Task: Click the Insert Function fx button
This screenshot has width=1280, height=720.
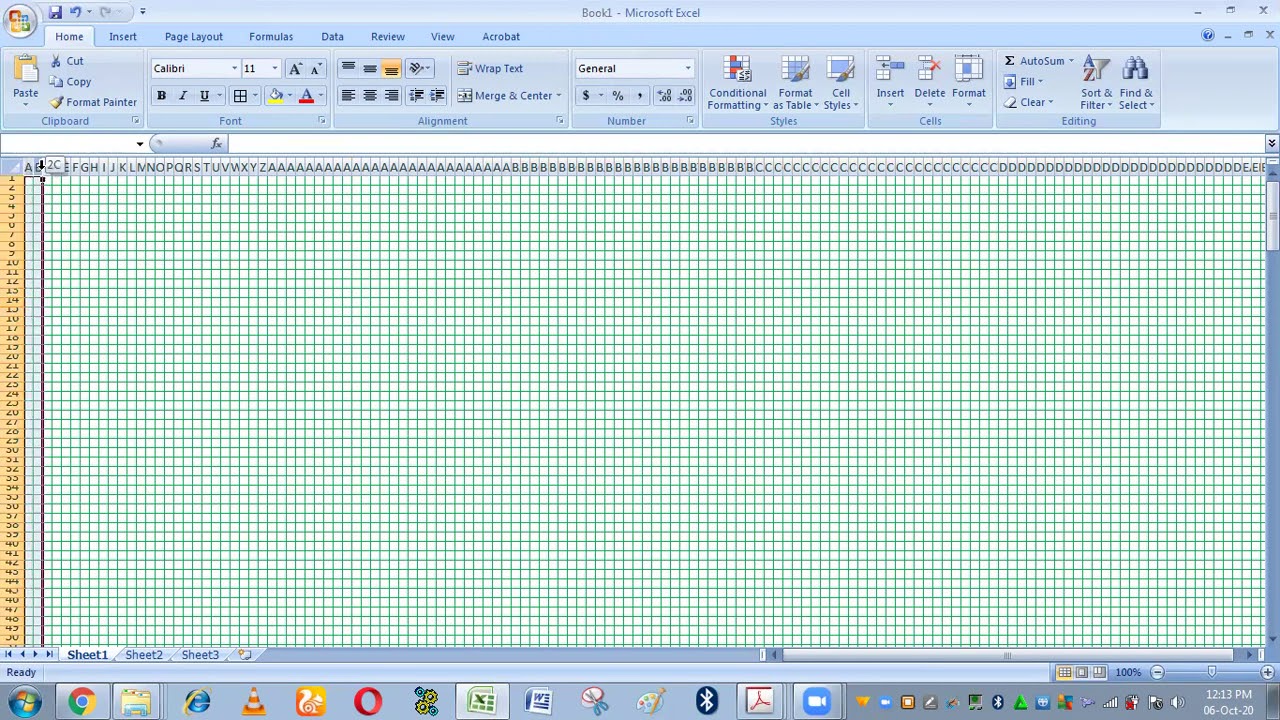Action: tap(216, 144)
